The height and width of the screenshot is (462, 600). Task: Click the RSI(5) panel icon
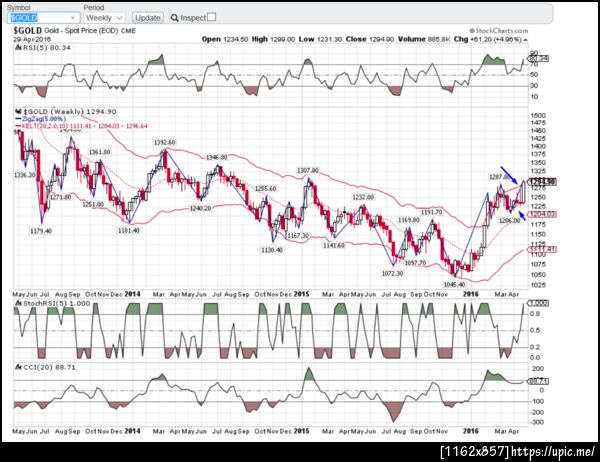[18, 47]
